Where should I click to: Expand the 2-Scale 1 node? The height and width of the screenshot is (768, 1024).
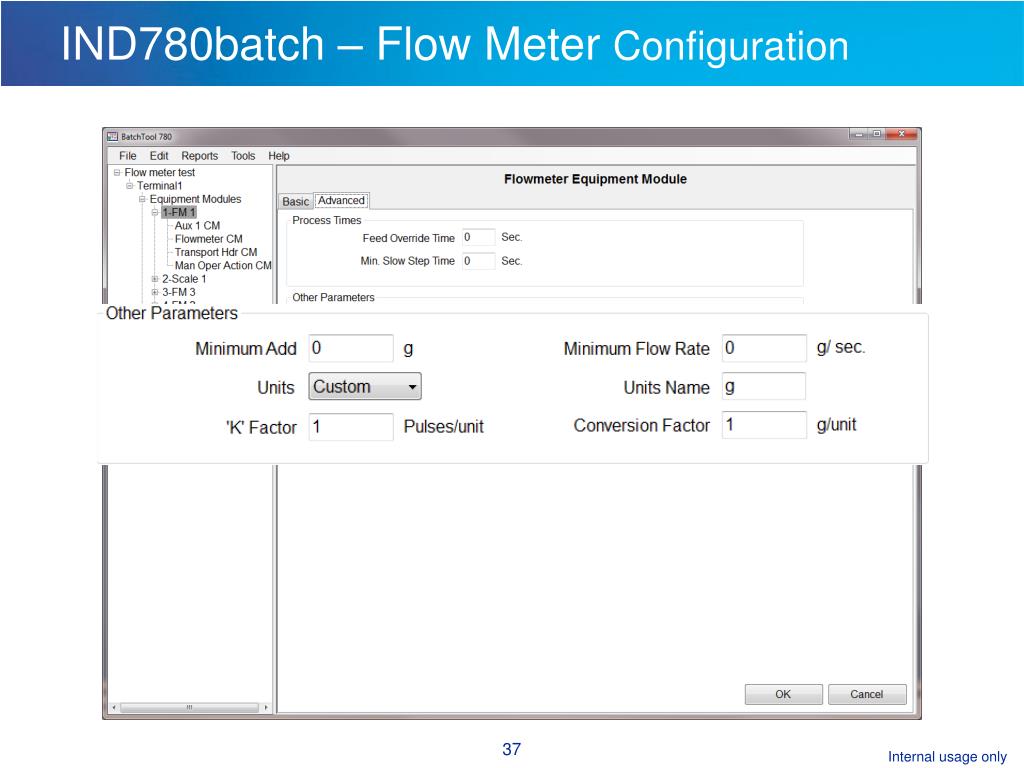[155, 279]
